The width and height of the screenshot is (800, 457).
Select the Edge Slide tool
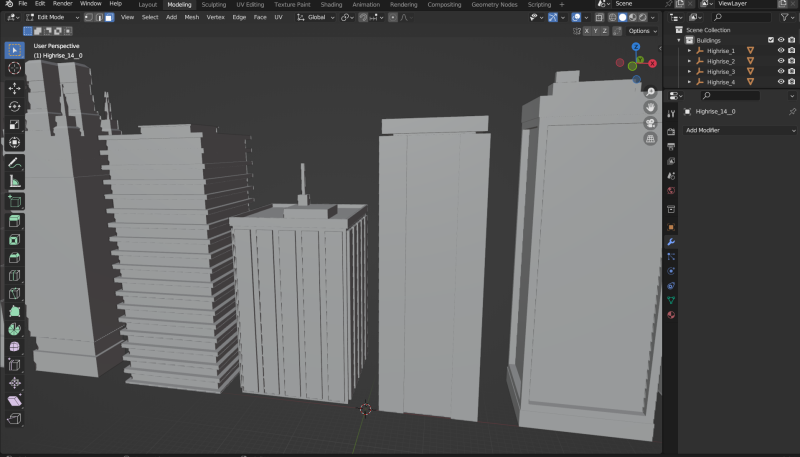pos(14,365)
